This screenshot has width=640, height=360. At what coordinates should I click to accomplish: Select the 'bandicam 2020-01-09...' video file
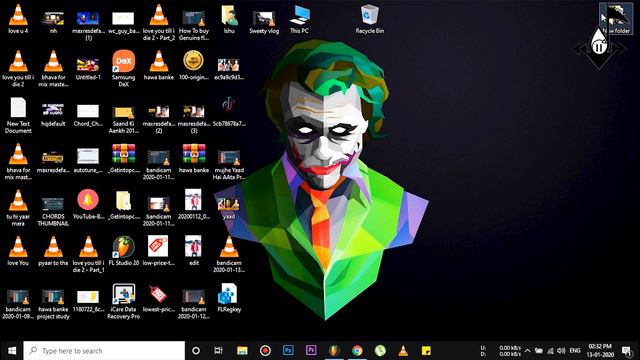tap(18, 297)
